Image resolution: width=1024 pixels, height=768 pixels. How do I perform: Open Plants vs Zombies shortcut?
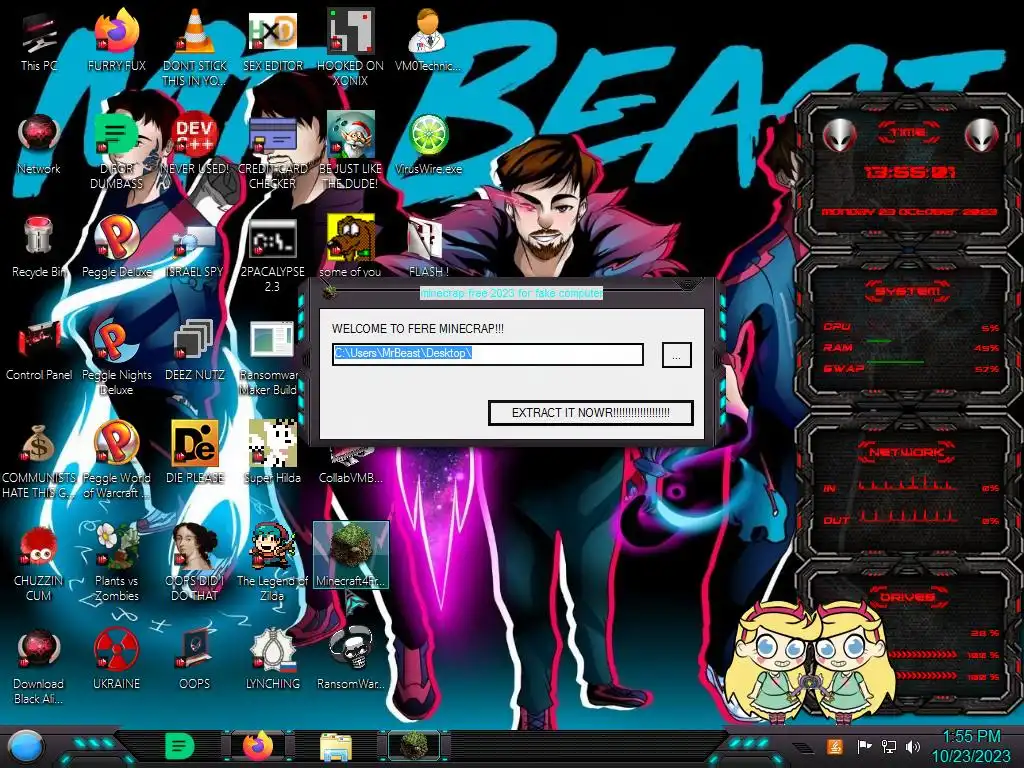(116, 563)
